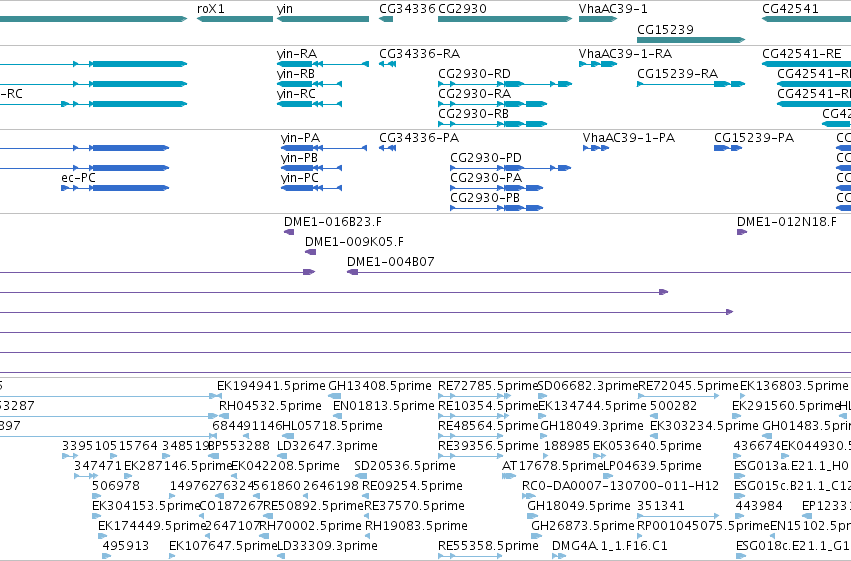Select the yin-PB protein feature
Viewport: 851px width, 561px height.
point(312,168)
